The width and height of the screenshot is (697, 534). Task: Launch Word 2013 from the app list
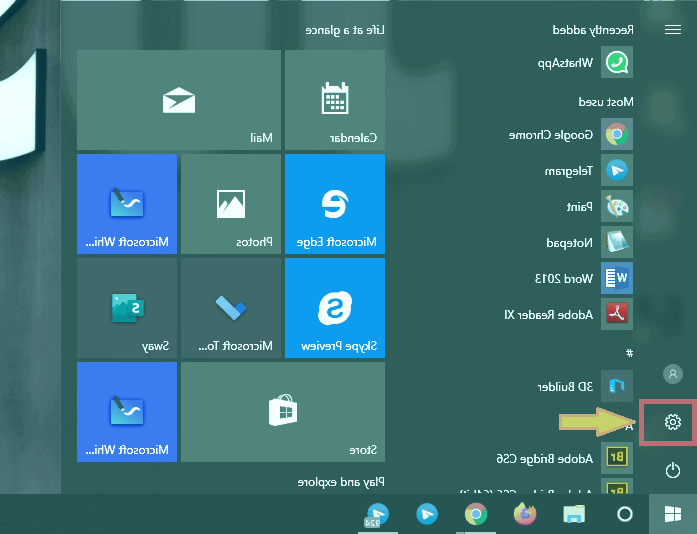[x=584, y=278]
